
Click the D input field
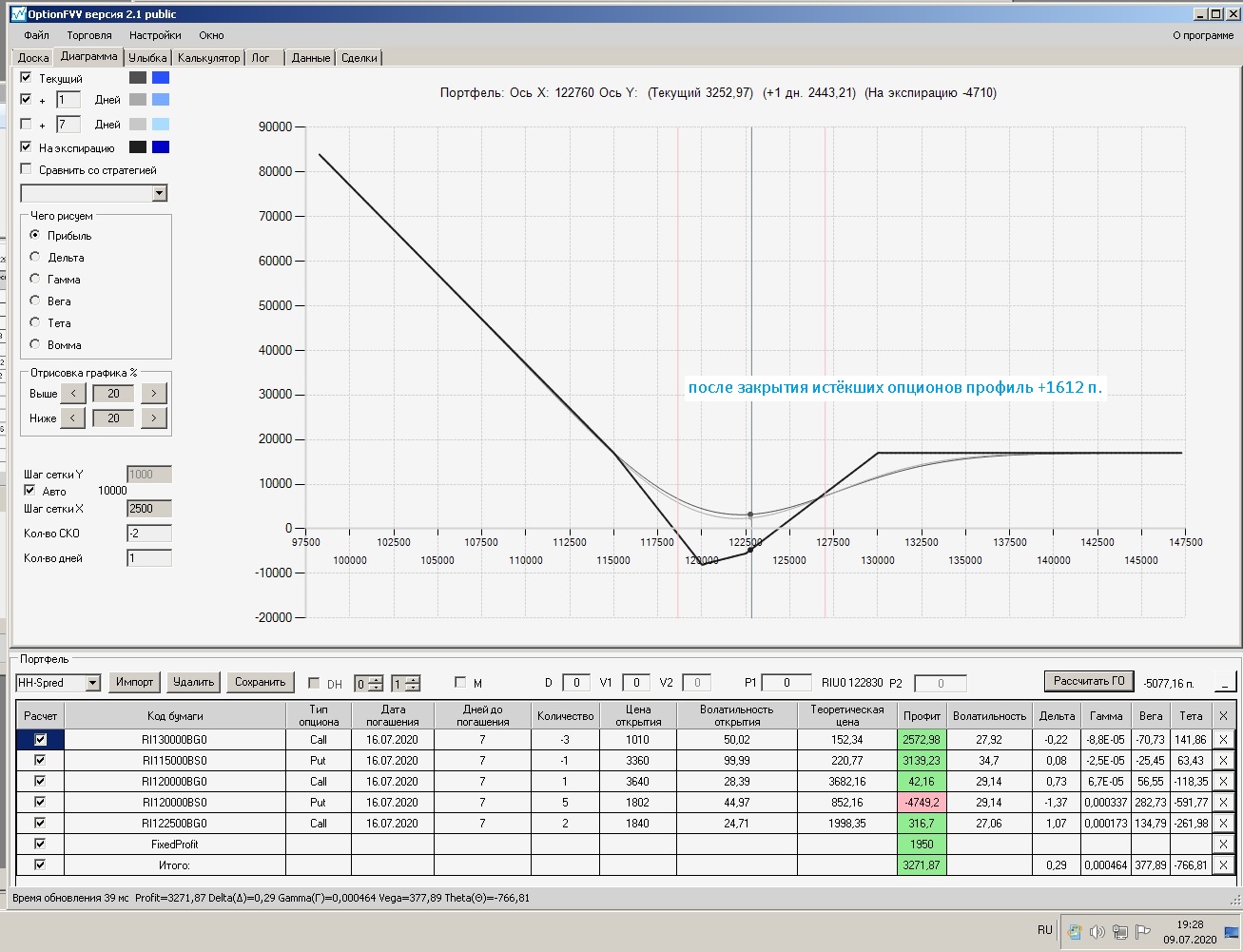click(x=576, y=683)
